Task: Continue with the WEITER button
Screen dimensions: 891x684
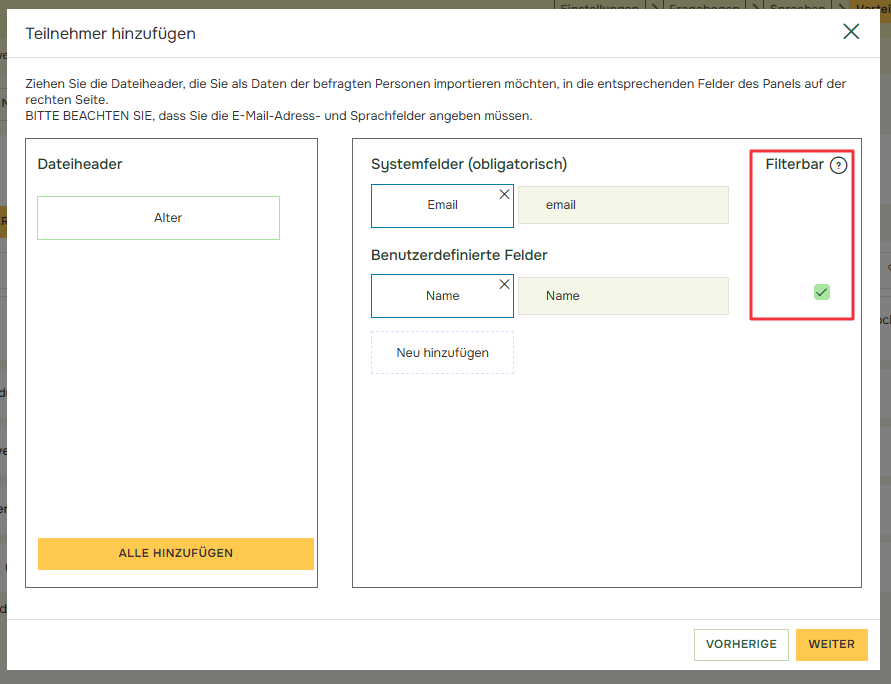Action: [x=831, y=644]
